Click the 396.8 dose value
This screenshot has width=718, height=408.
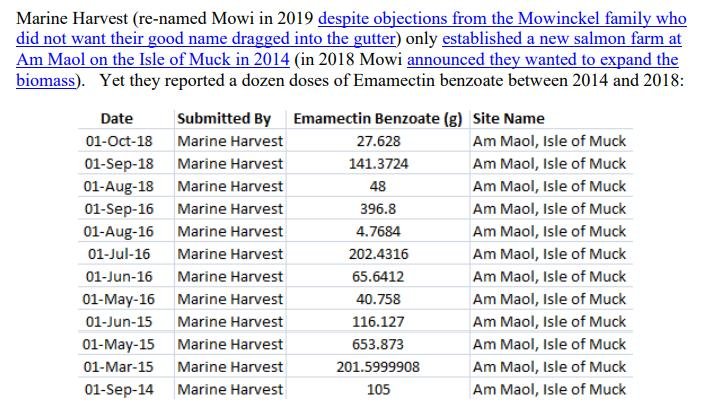(x=378, y=209)
